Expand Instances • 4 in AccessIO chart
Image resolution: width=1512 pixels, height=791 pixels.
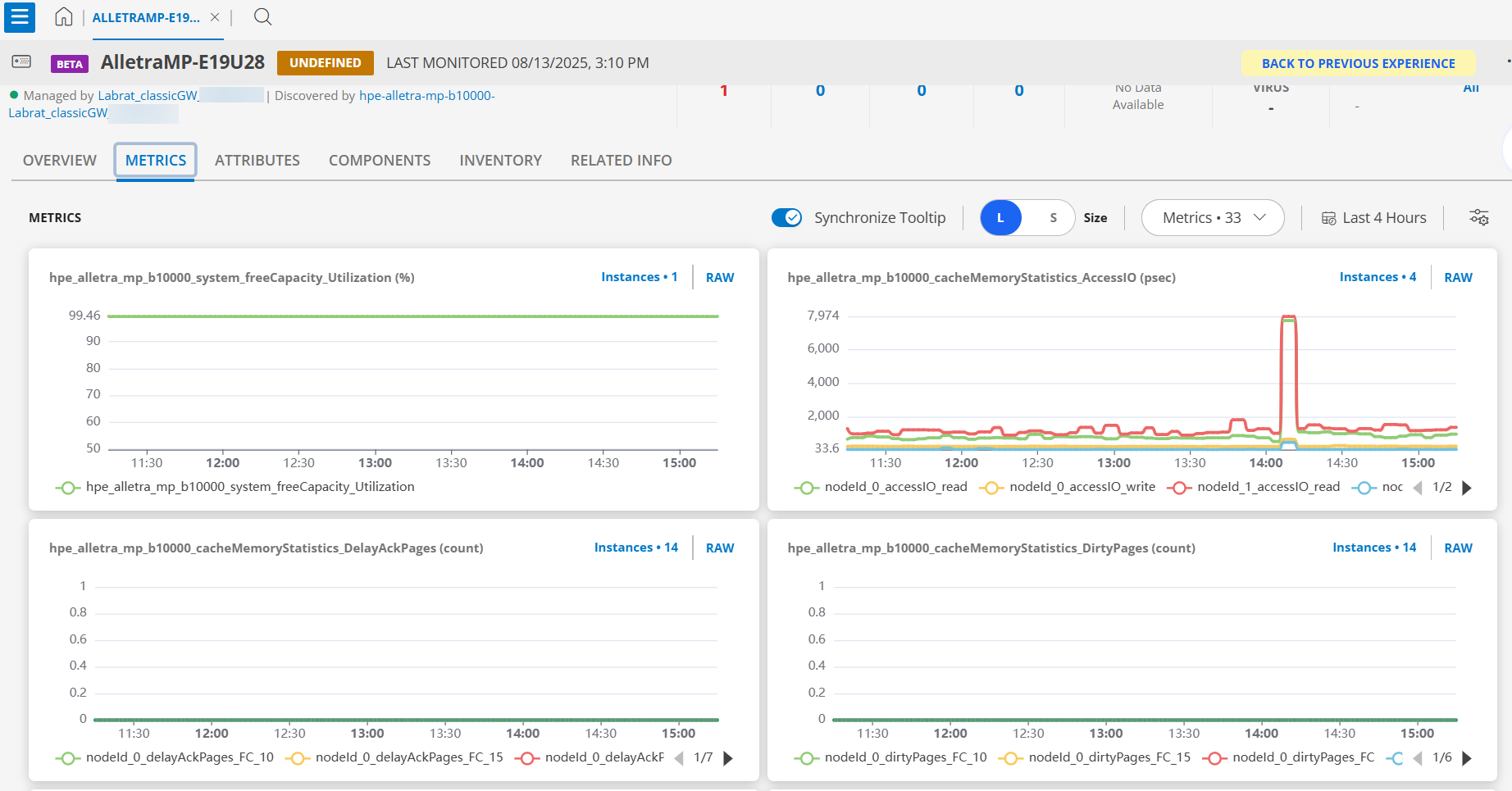point(1378,277)
